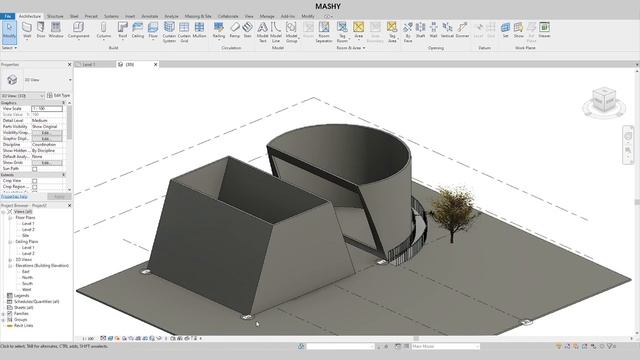Select the Model Text tool

(262, 32)
